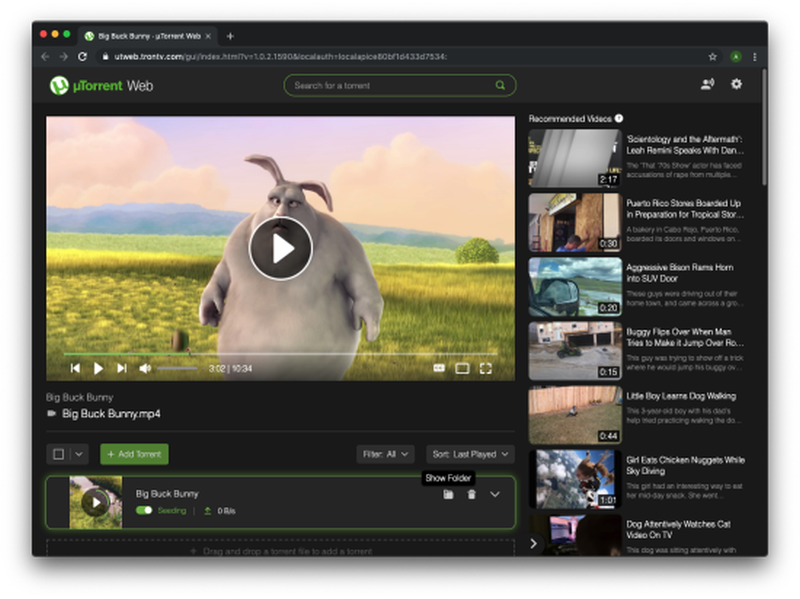Play Big Buck Bunny from the torrent thumbnail
800x599 pixels.
(x=95, y=503)
